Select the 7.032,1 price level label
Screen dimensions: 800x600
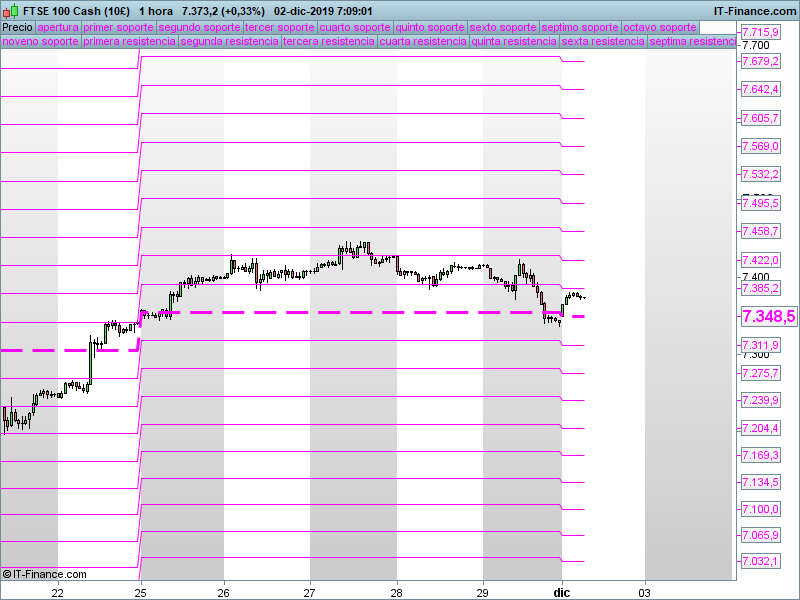coord(760,562)
